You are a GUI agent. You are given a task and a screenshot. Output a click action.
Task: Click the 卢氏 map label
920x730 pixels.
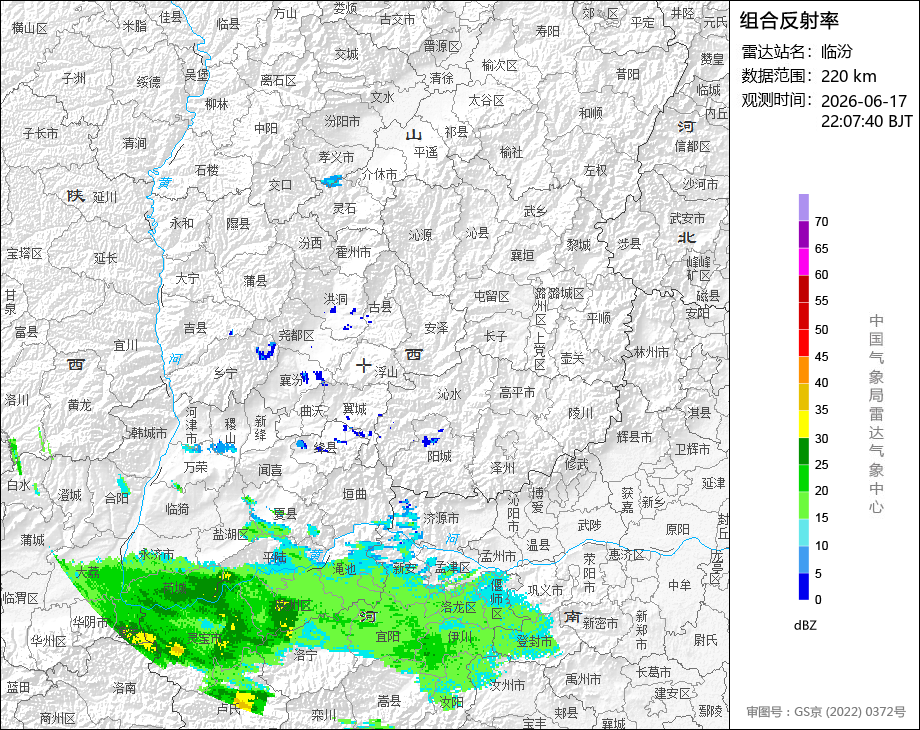(229, 708)
